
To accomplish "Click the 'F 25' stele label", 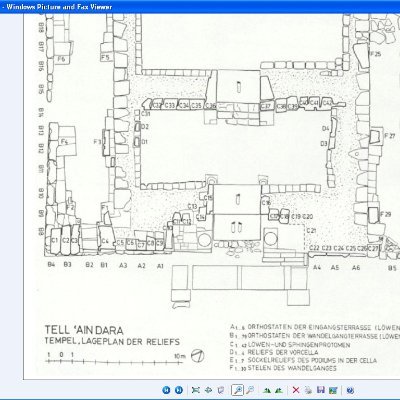I will pyautogui.click(x=375, y=54).
